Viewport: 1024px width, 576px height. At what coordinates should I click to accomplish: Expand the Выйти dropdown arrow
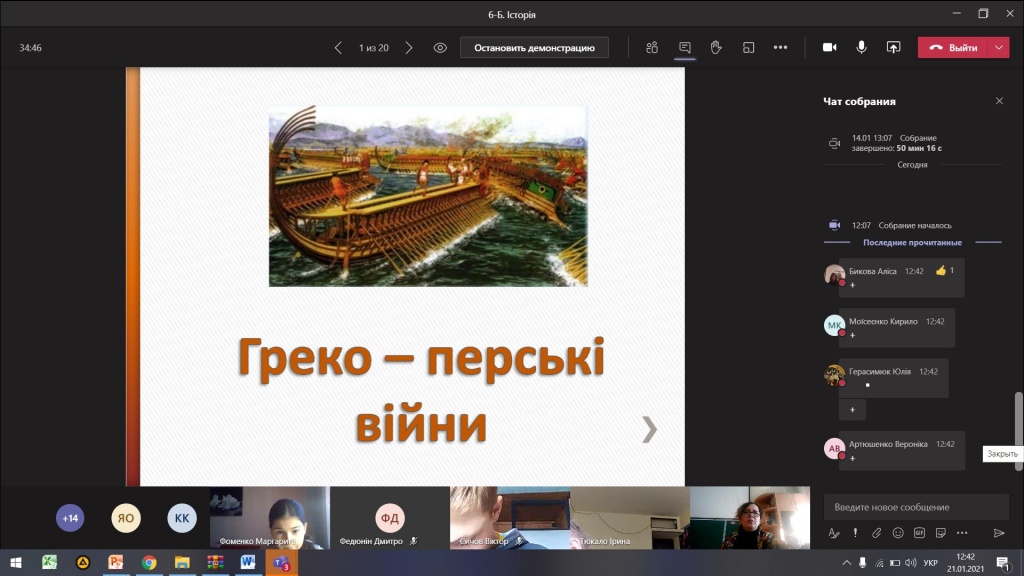999,48
